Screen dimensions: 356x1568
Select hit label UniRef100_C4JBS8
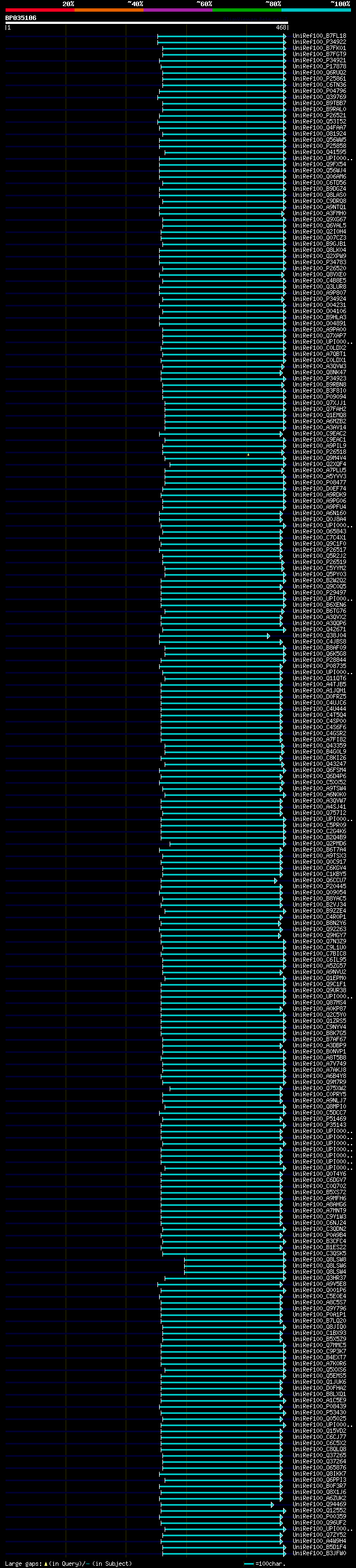coord(319,641)
